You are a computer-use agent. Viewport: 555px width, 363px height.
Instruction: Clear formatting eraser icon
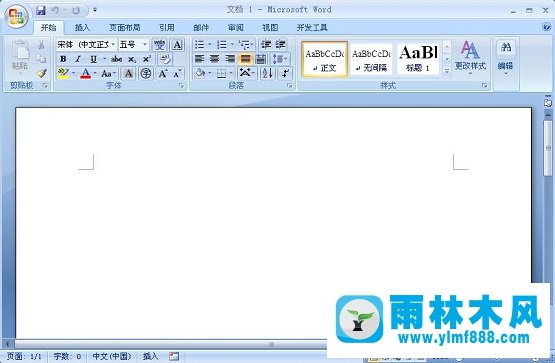(165, 59)
